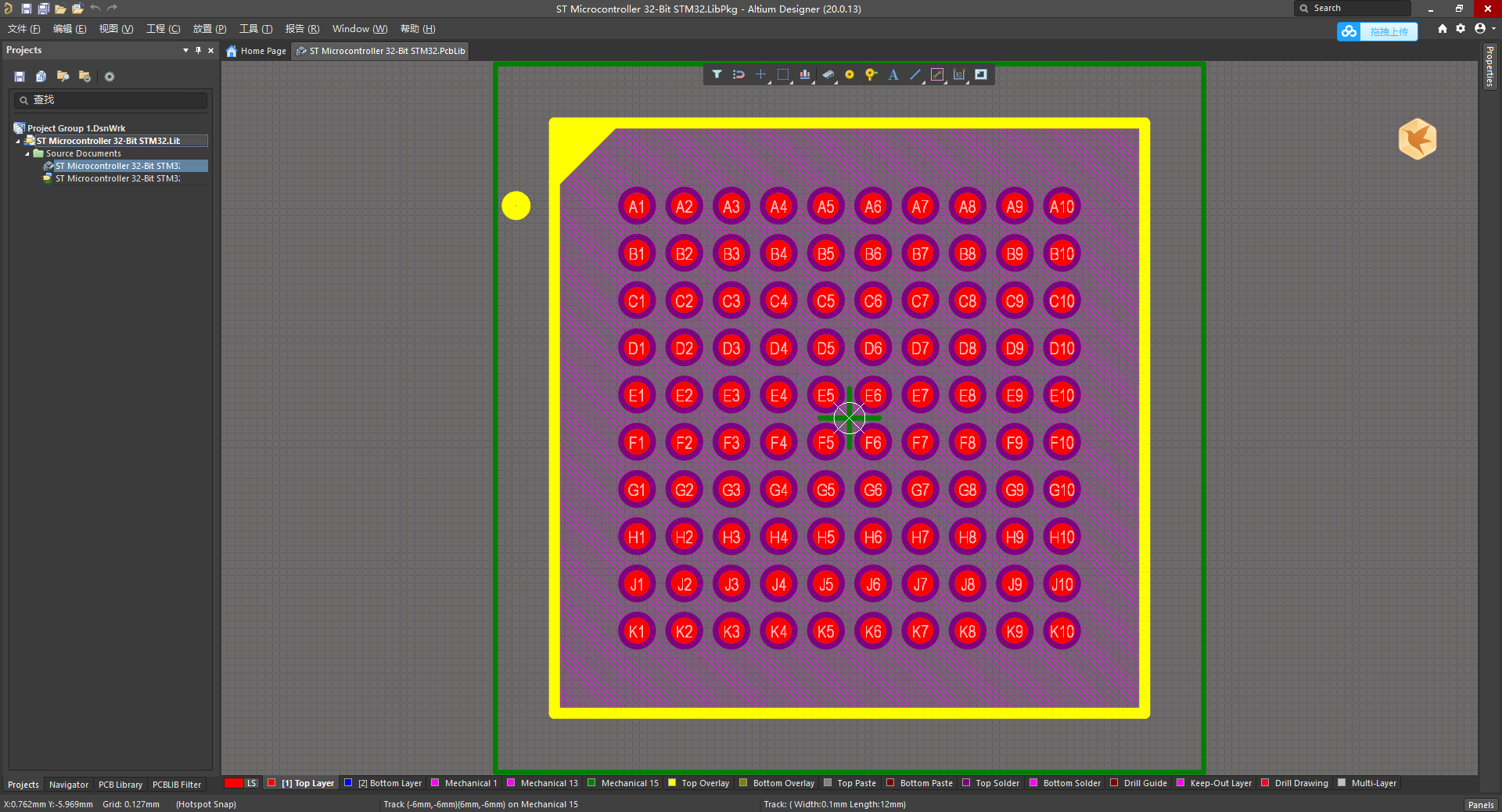This screenshot has width=1502, height=812.
Task: Select the place dimension tool
Action: pos(959,74)
